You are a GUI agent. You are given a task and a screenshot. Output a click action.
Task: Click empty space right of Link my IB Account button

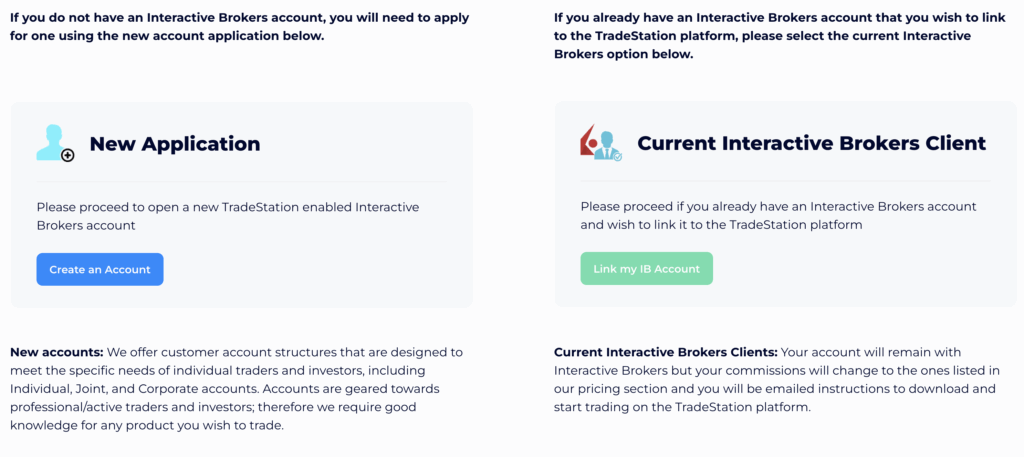pos(850,270)
